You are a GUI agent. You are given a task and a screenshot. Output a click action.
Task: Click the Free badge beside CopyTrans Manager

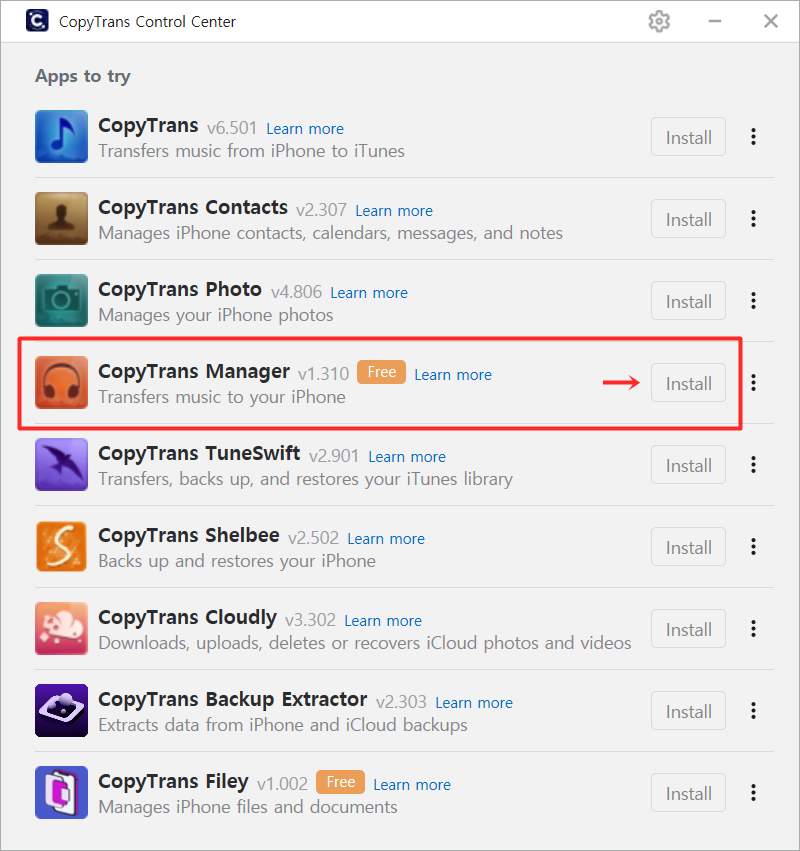point(382,372)
